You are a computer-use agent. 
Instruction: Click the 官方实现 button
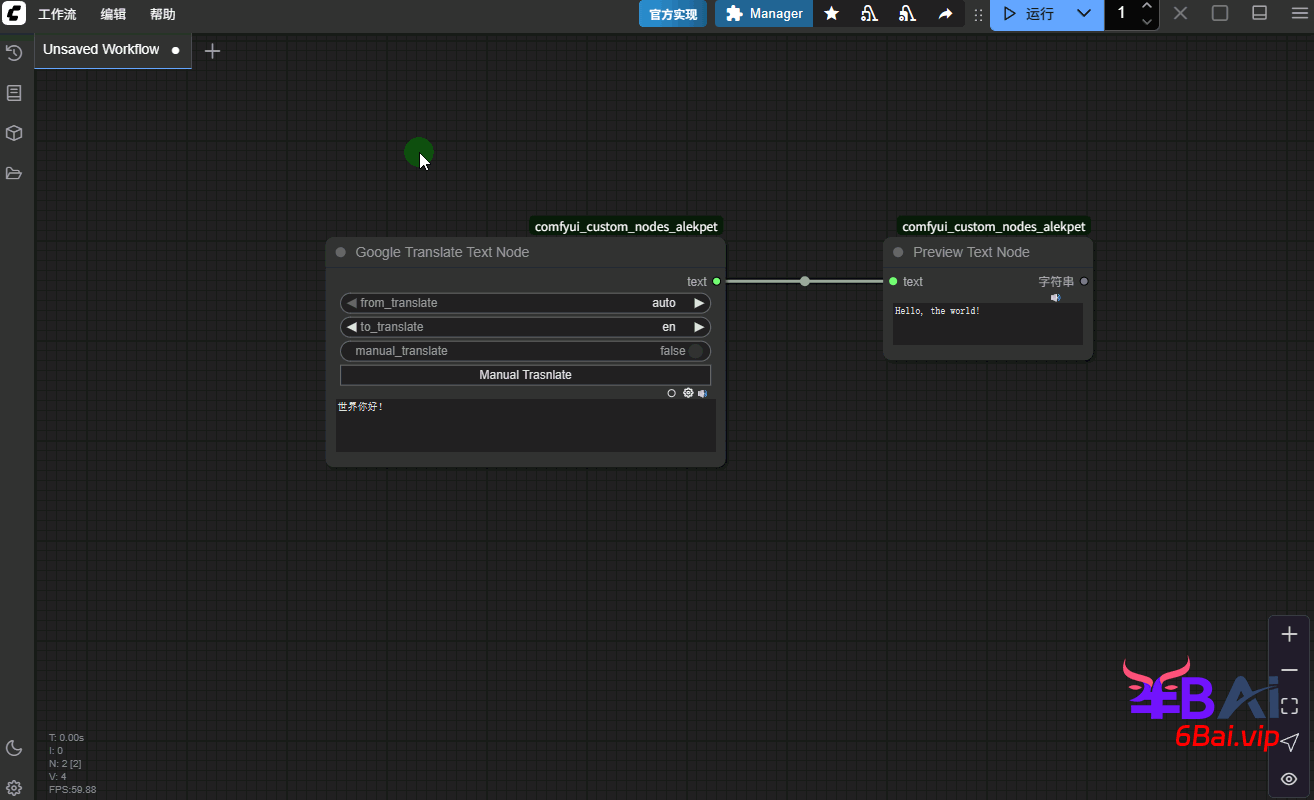pos(673,14)
